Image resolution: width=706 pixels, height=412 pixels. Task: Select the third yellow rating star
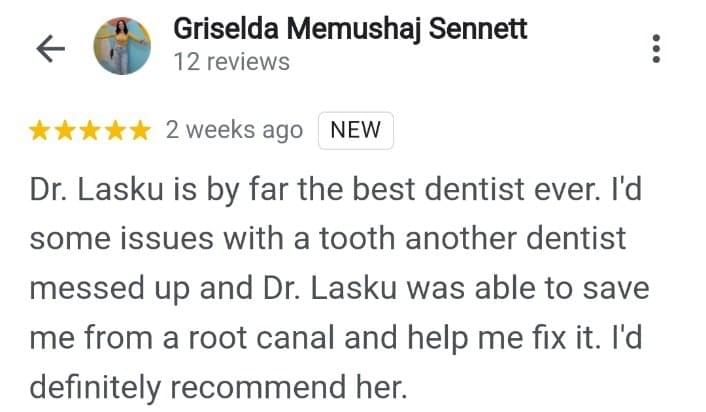91,131
